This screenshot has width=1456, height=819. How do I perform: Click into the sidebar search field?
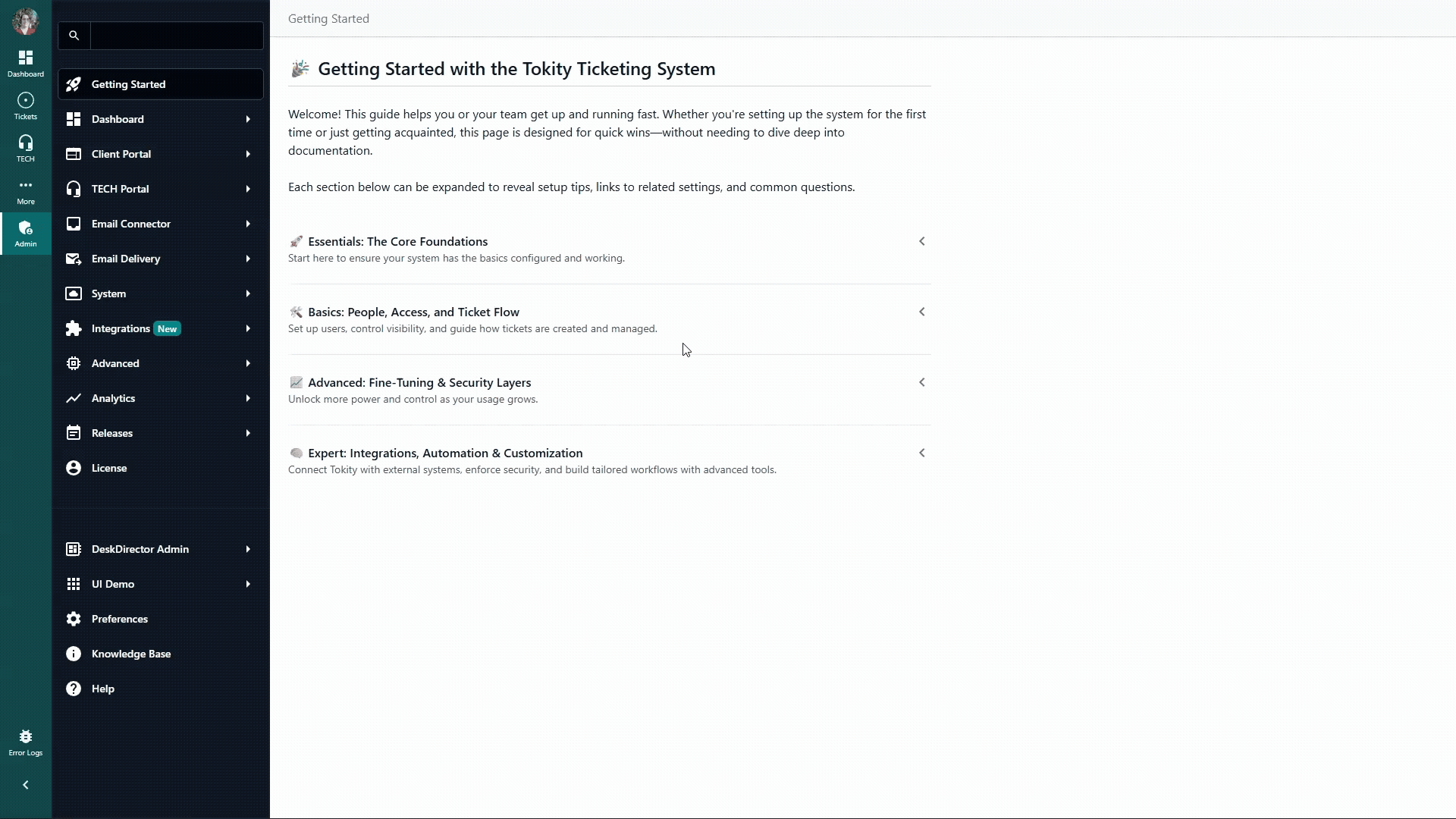coord(177,36)
